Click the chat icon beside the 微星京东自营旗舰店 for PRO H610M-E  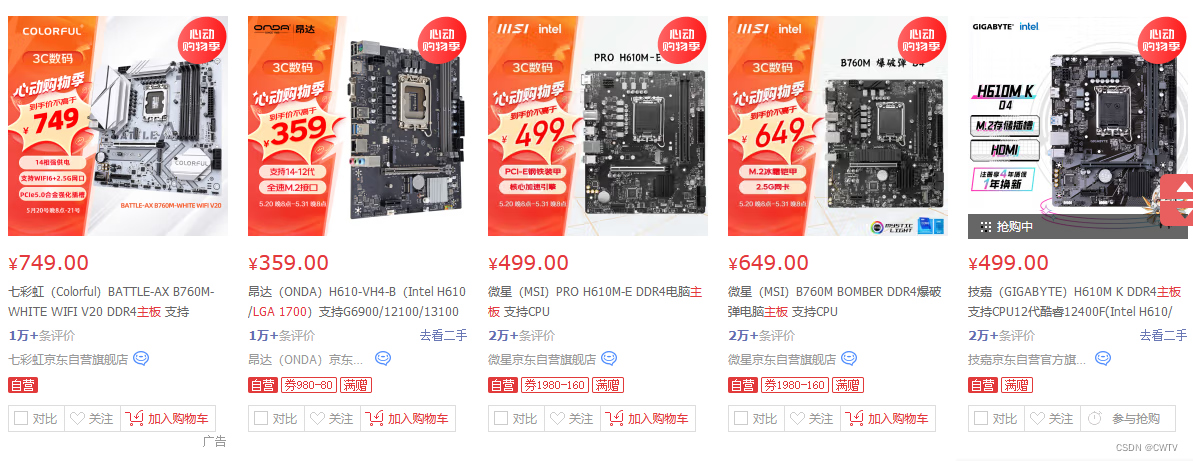[x=609, y=358]
